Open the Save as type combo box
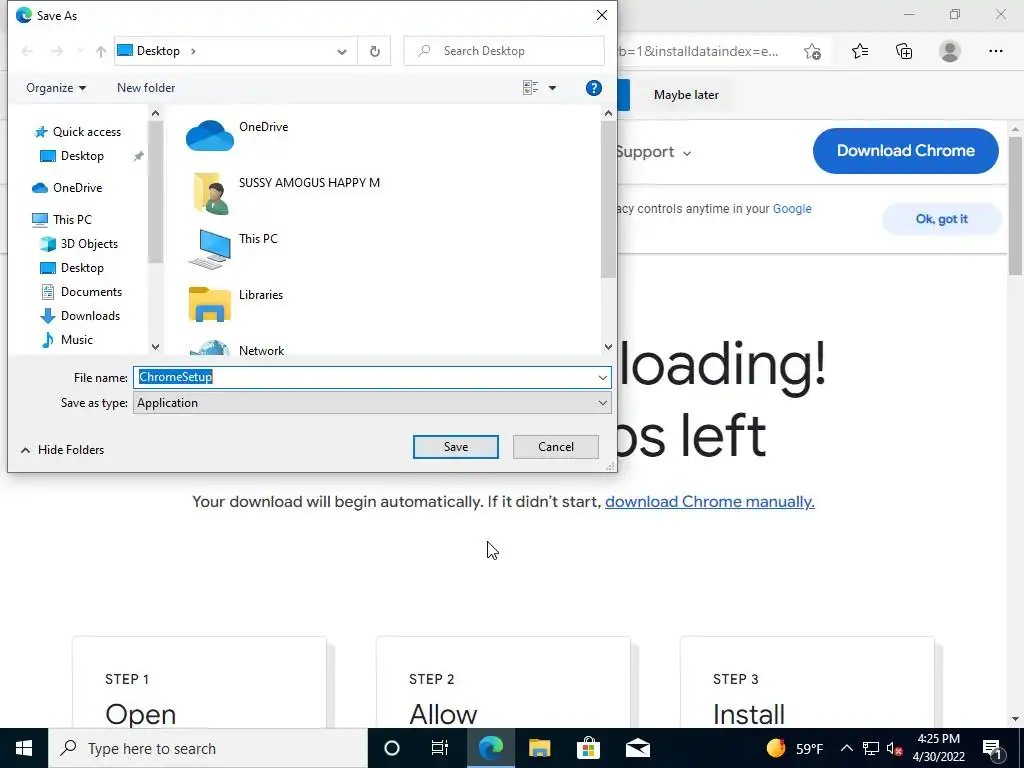The image size is (1024, 768). click(372, 403)
